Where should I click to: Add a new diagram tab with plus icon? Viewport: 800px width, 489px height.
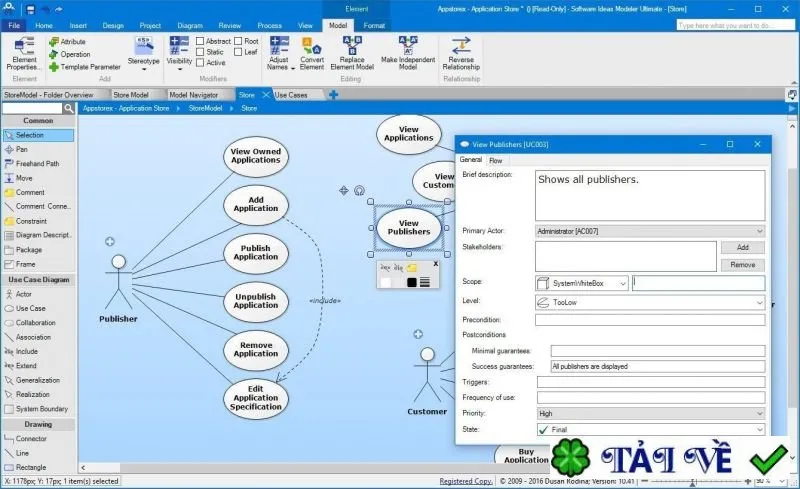(x=333, y=94)
